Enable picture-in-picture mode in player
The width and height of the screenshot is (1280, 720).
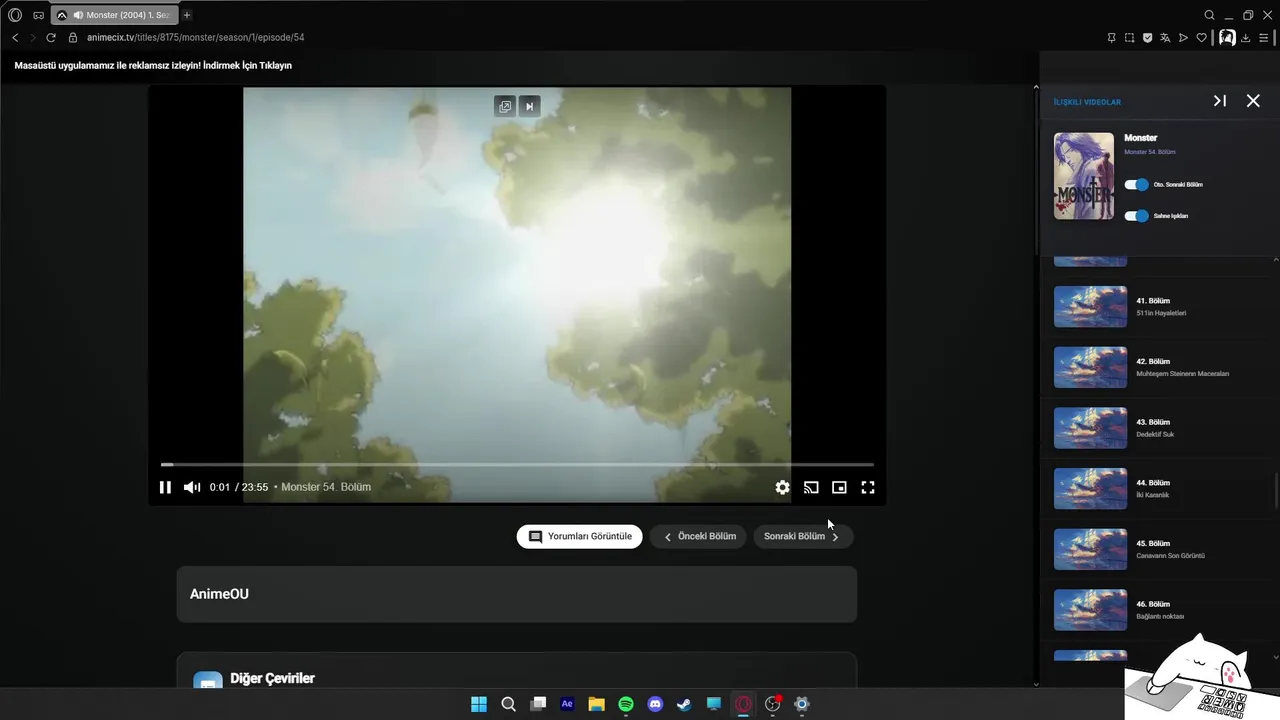tap(839, 487)
